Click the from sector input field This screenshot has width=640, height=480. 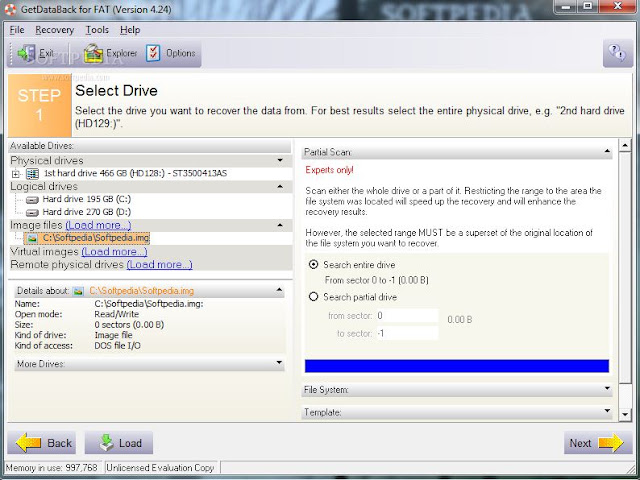coord(407,316)
